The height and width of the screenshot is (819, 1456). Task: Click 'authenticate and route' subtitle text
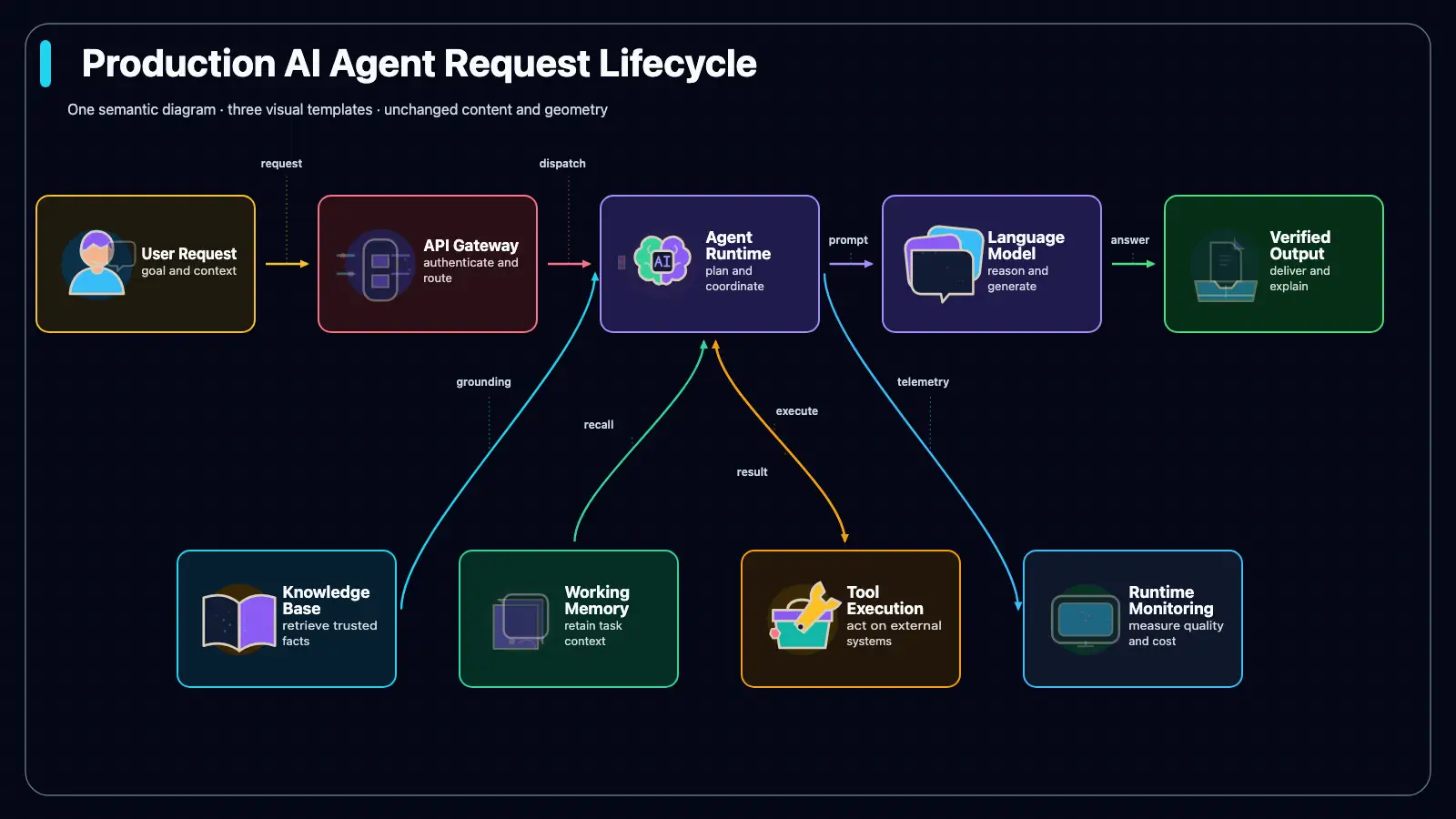[470, 270]
